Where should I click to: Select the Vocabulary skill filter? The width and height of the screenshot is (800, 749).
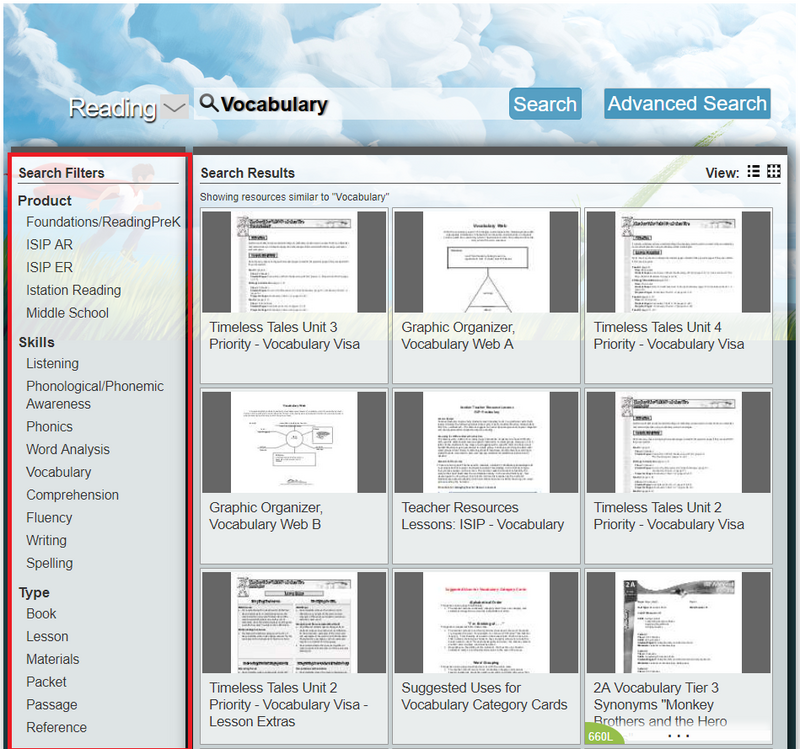pyautogui.click(x=59, y=472)
